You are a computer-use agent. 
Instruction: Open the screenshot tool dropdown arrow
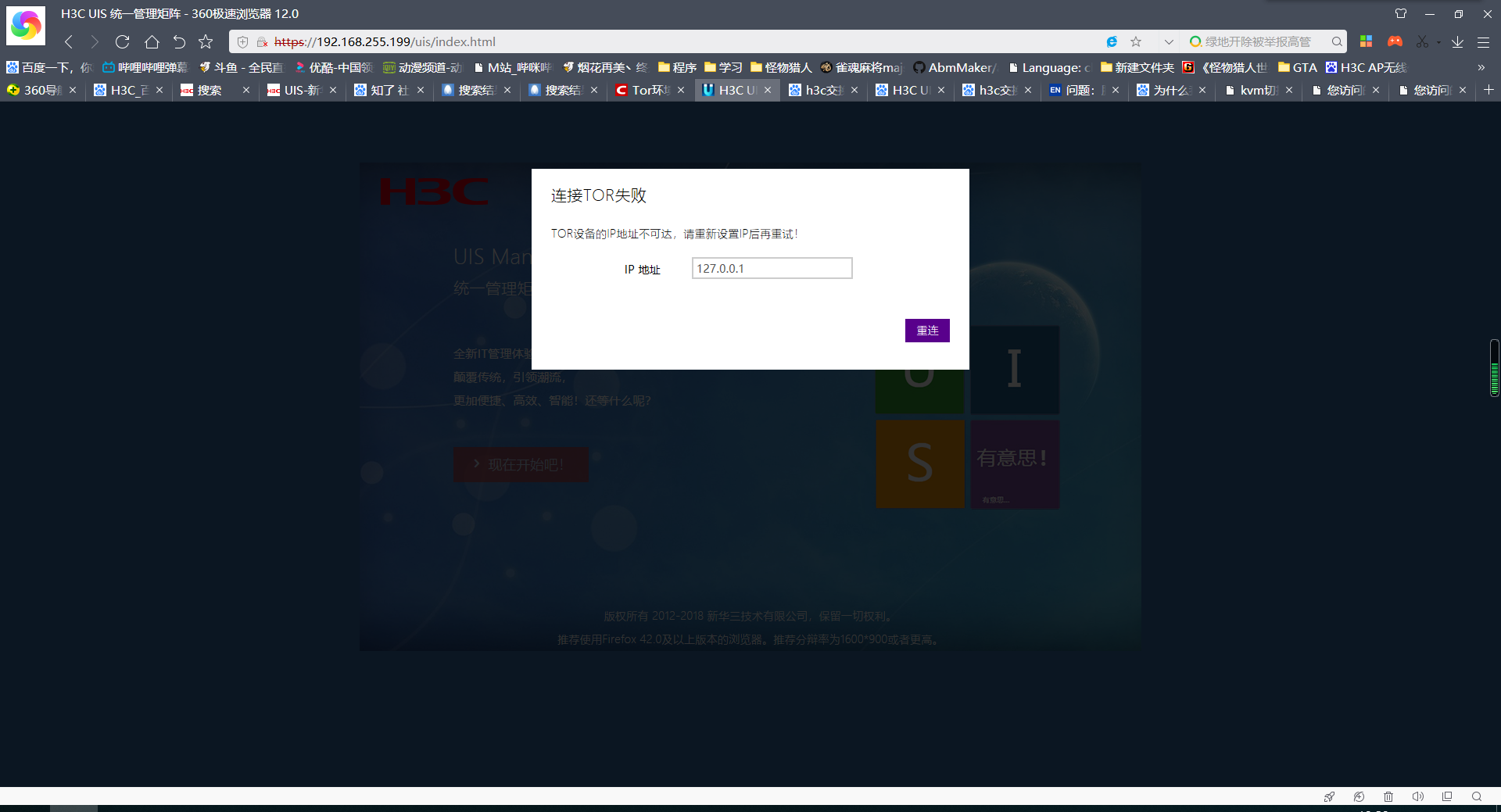point(1438,42)
